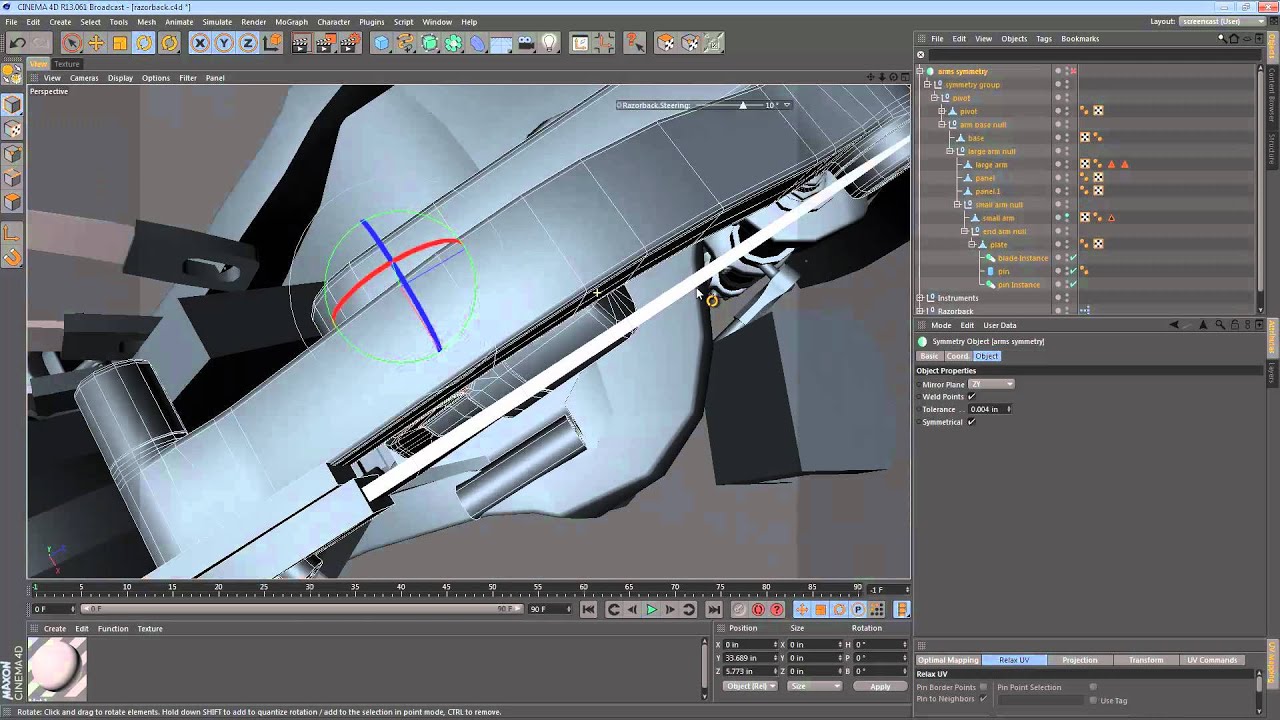This screenshot has height=720, width=1280.
Task: Render to Picture Viewer
Action: pyautogui.click(x=325, y=43)
